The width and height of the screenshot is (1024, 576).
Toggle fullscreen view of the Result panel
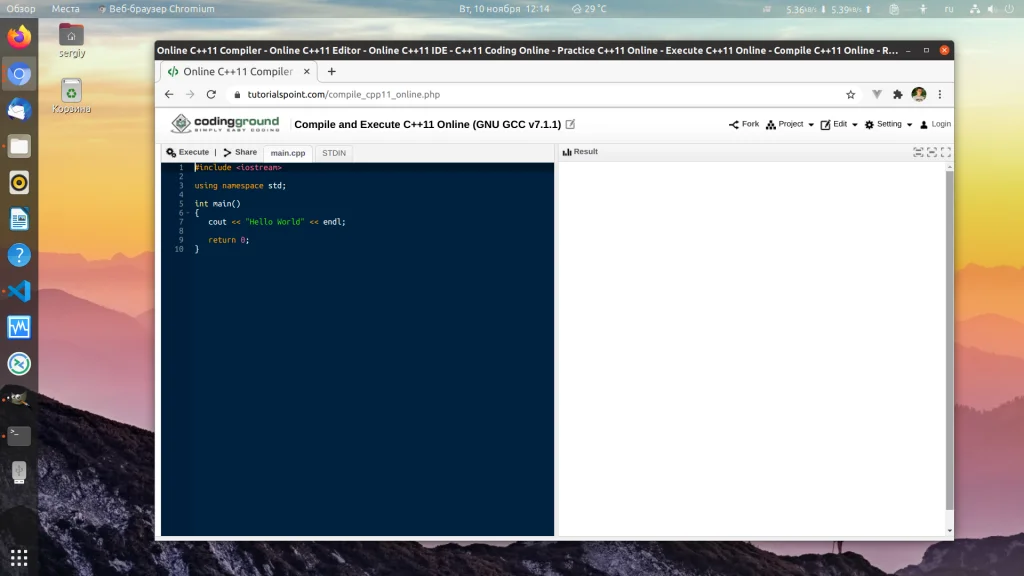click(946, 152)
